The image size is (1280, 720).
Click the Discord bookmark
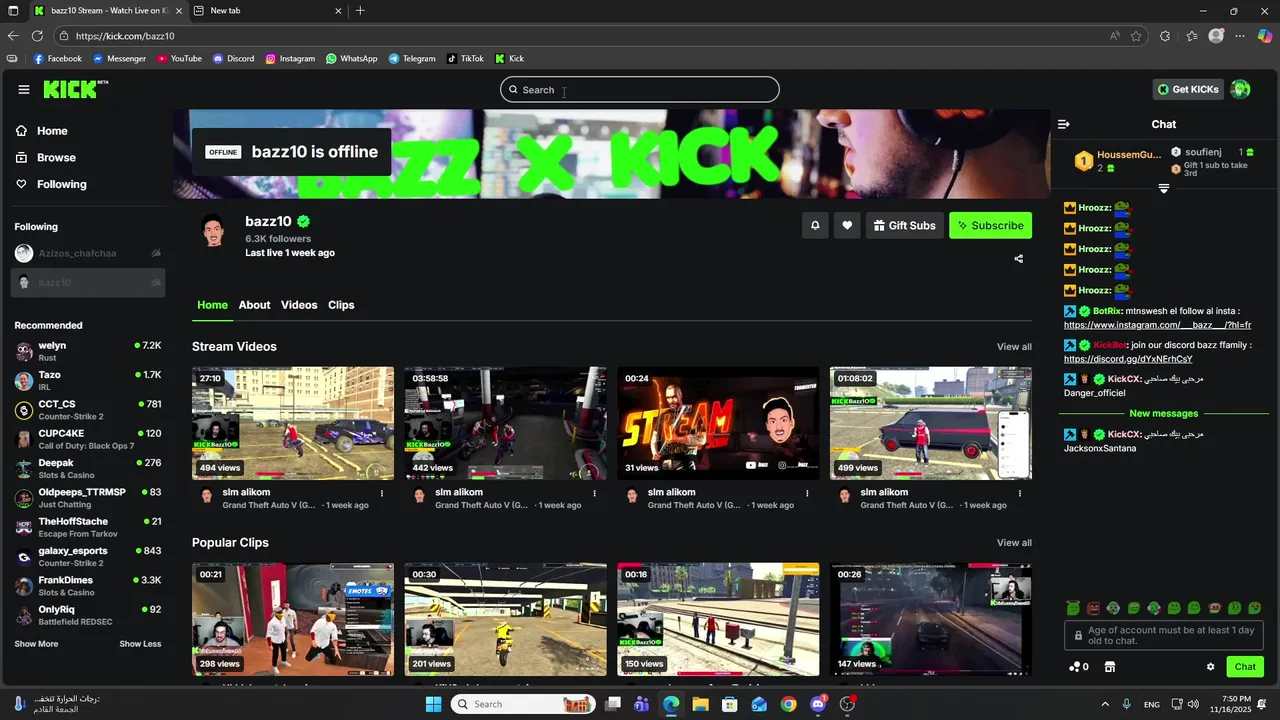(x=233, y=59)
